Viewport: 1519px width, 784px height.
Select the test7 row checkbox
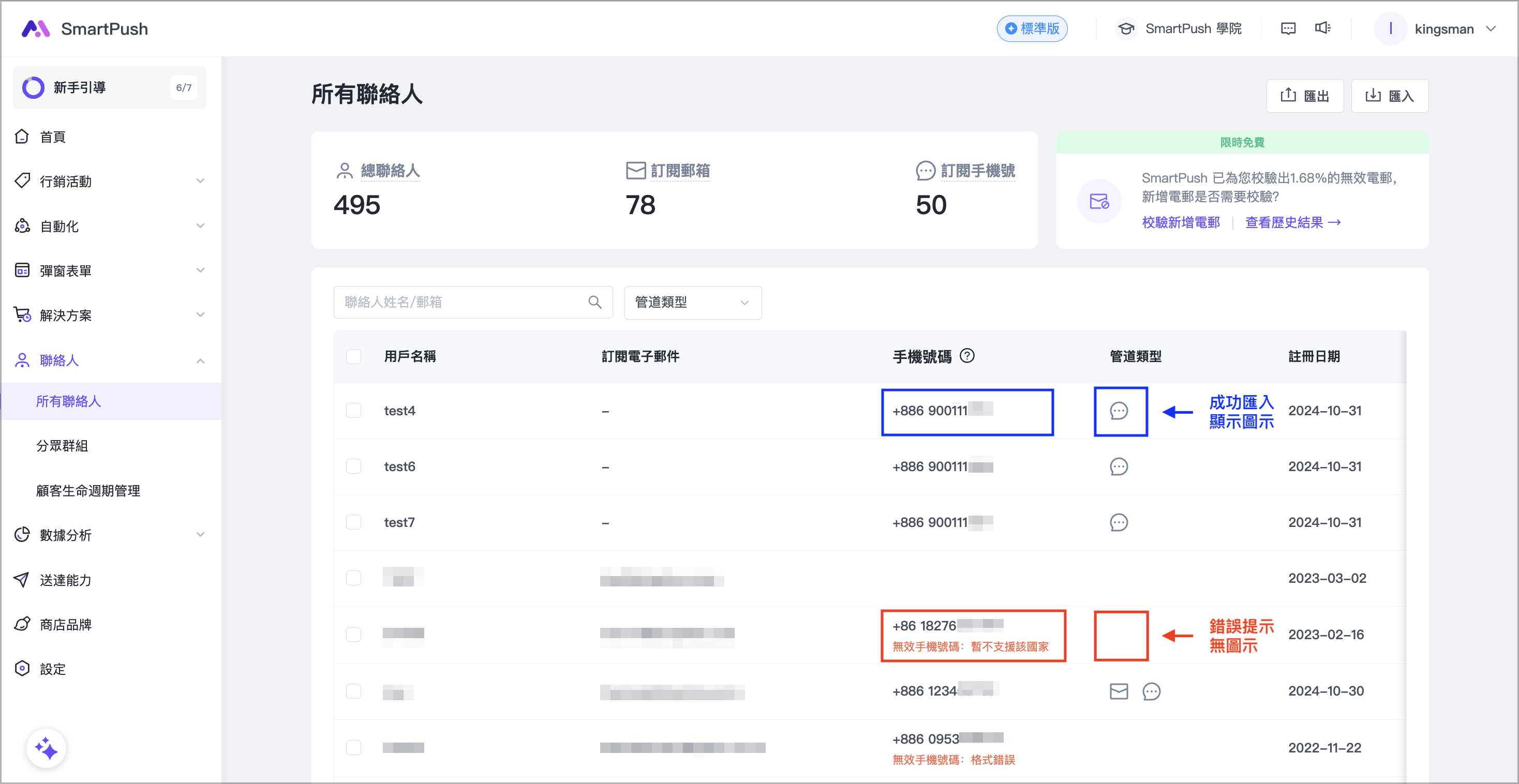(353, 522)
